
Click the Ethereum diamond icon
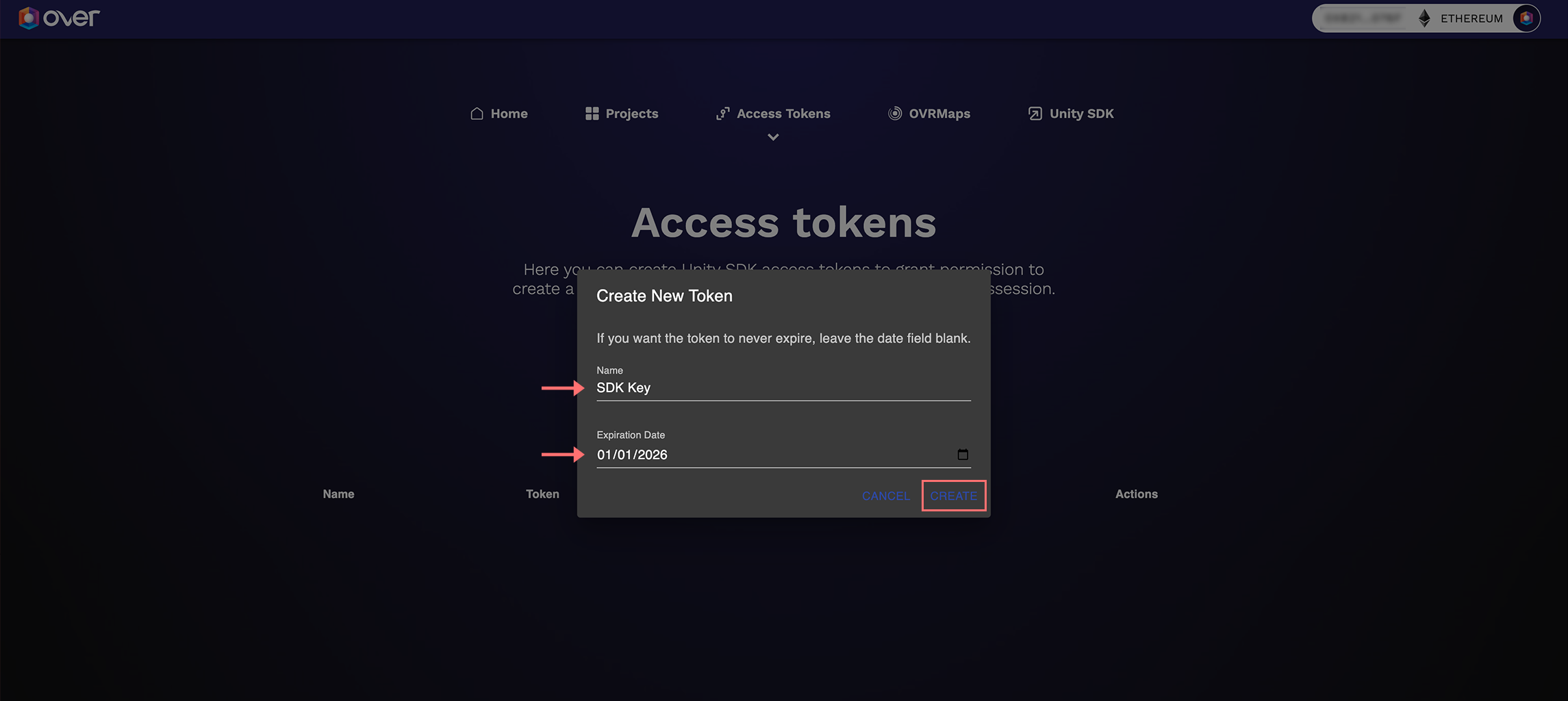point(1424,18)
